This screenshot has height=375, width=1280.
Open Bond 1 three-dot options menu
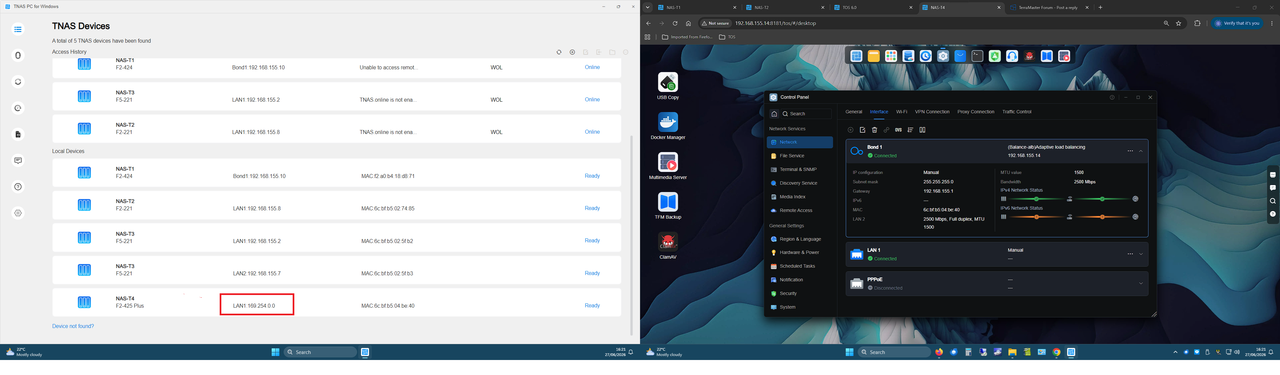(x=1130, y=151)
